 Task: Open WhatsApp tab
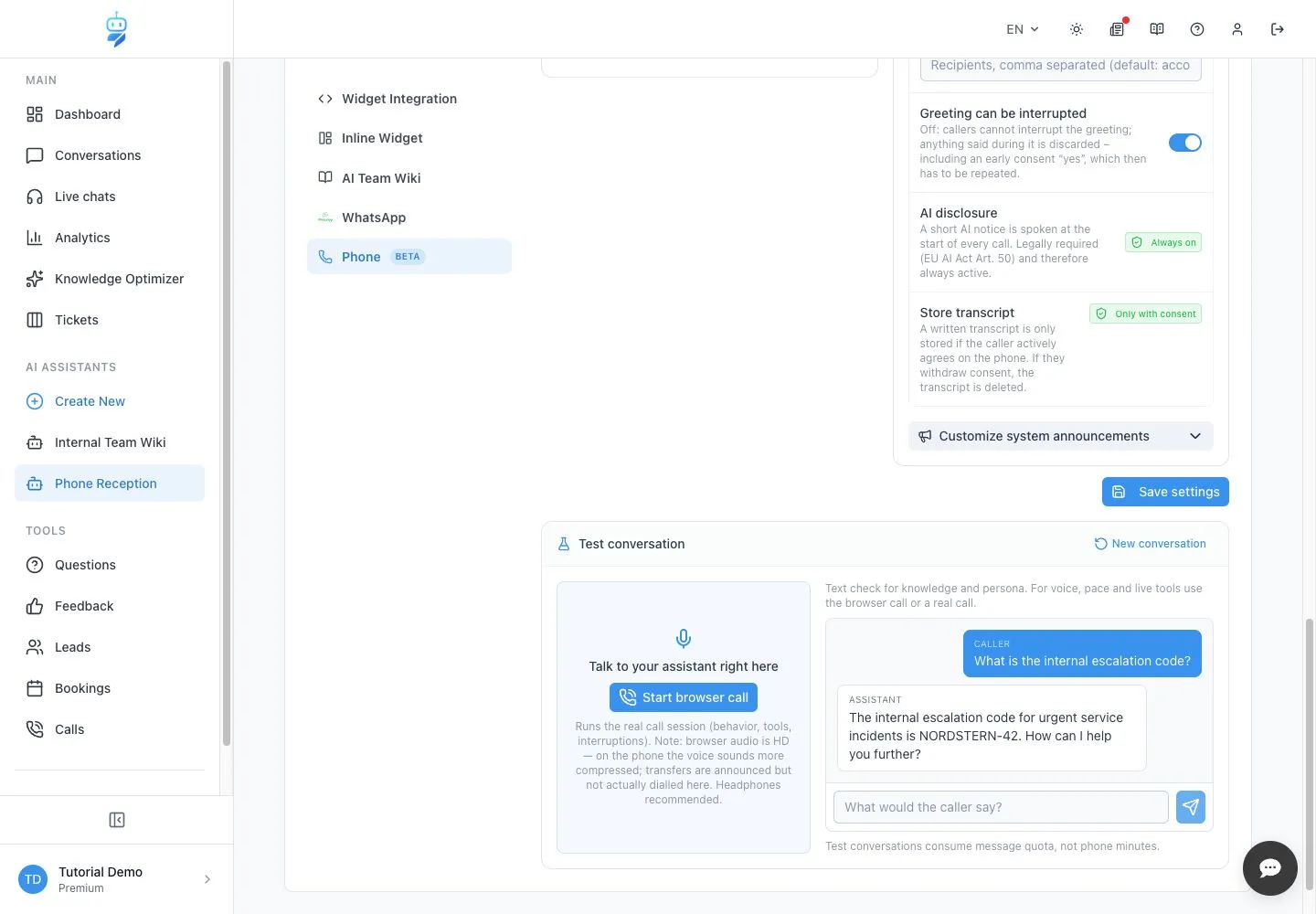click(409, 218)
